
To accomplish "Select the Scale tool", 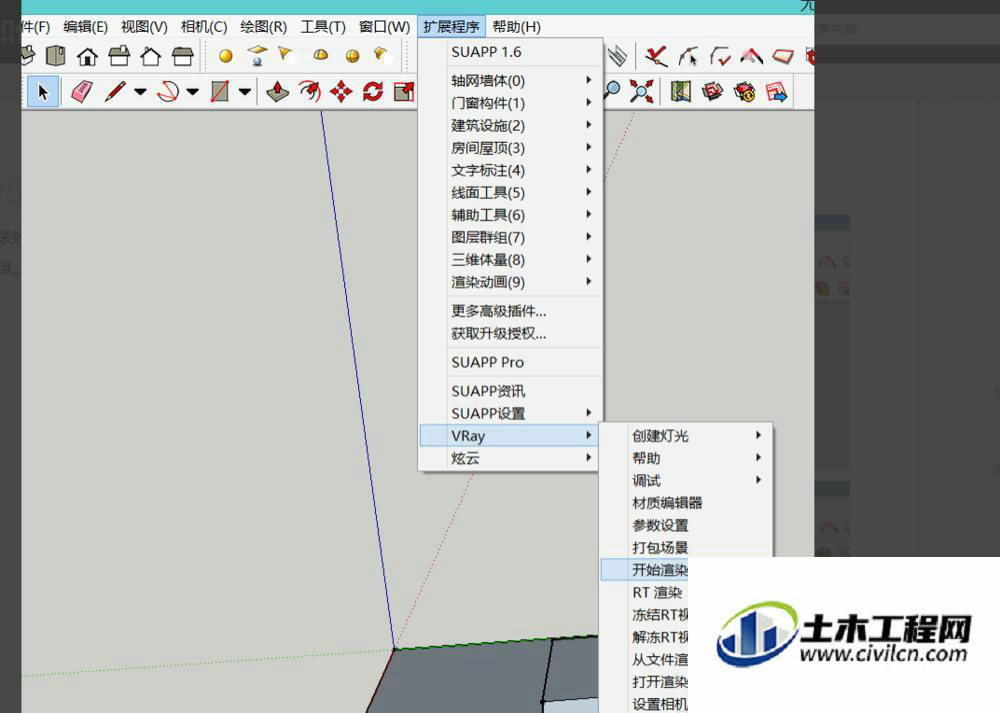I will [x=404, y=92].
